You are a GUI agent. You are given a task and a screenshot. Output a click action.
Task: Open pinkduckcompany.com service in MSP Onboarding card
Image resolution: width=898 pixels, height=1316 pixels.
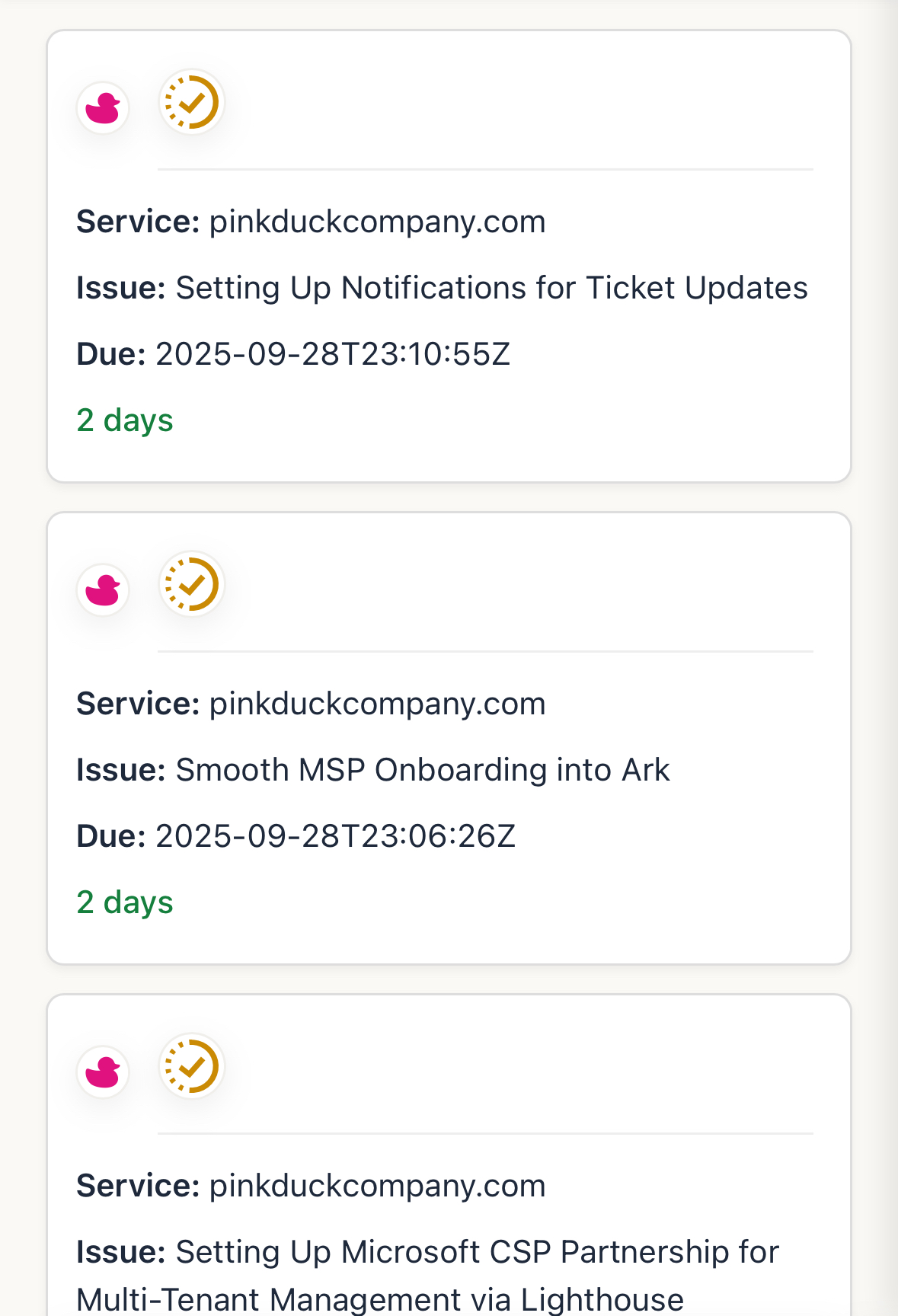(x=377, y=704)
